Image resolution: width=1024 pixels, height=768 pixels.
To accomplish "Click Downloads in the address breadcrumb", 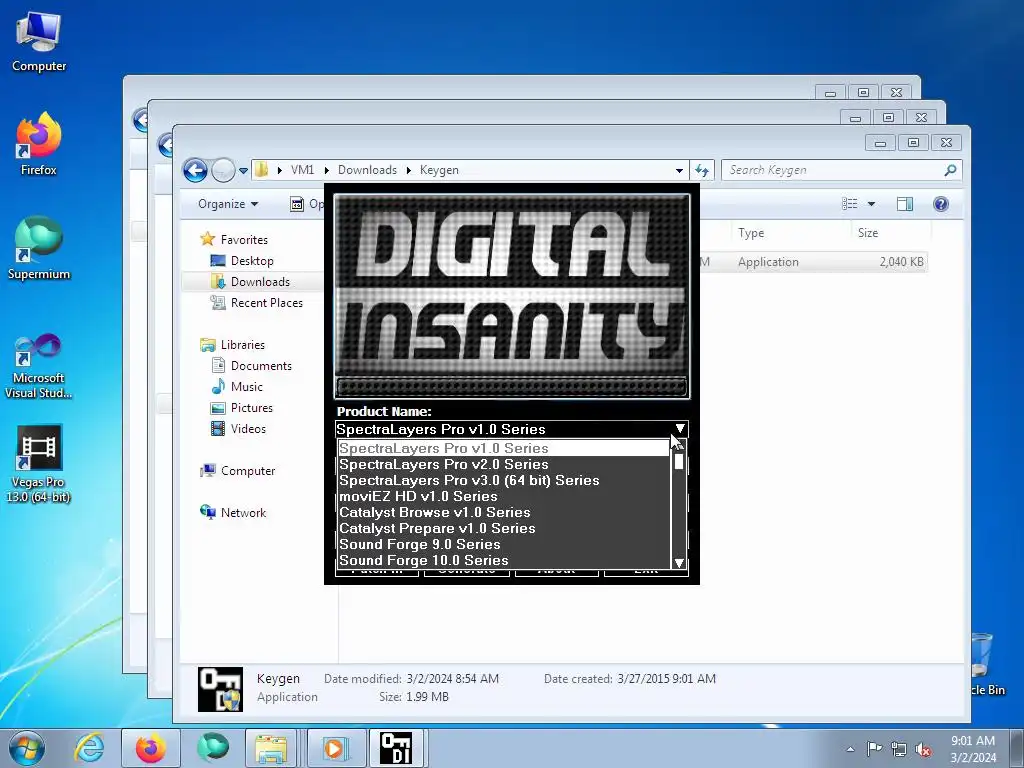I will coord(367,170).
